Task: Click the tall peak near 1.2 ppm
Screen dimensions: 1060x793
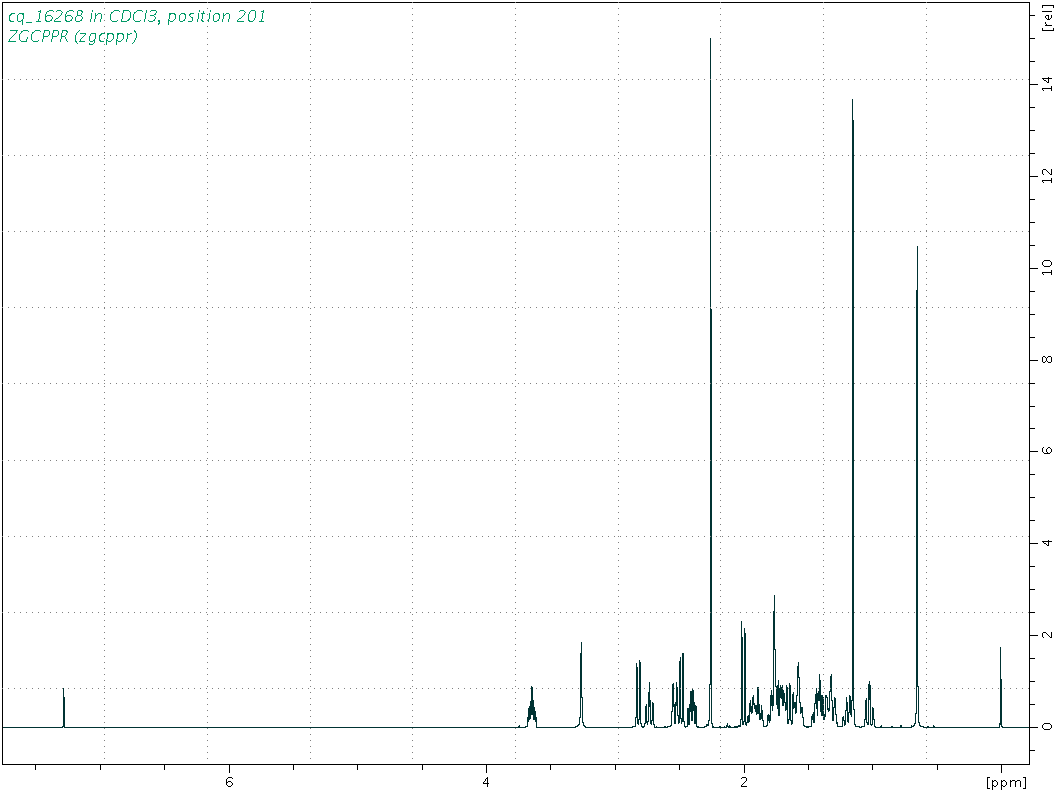Action: pyautogui.click(x=852, y=412)
